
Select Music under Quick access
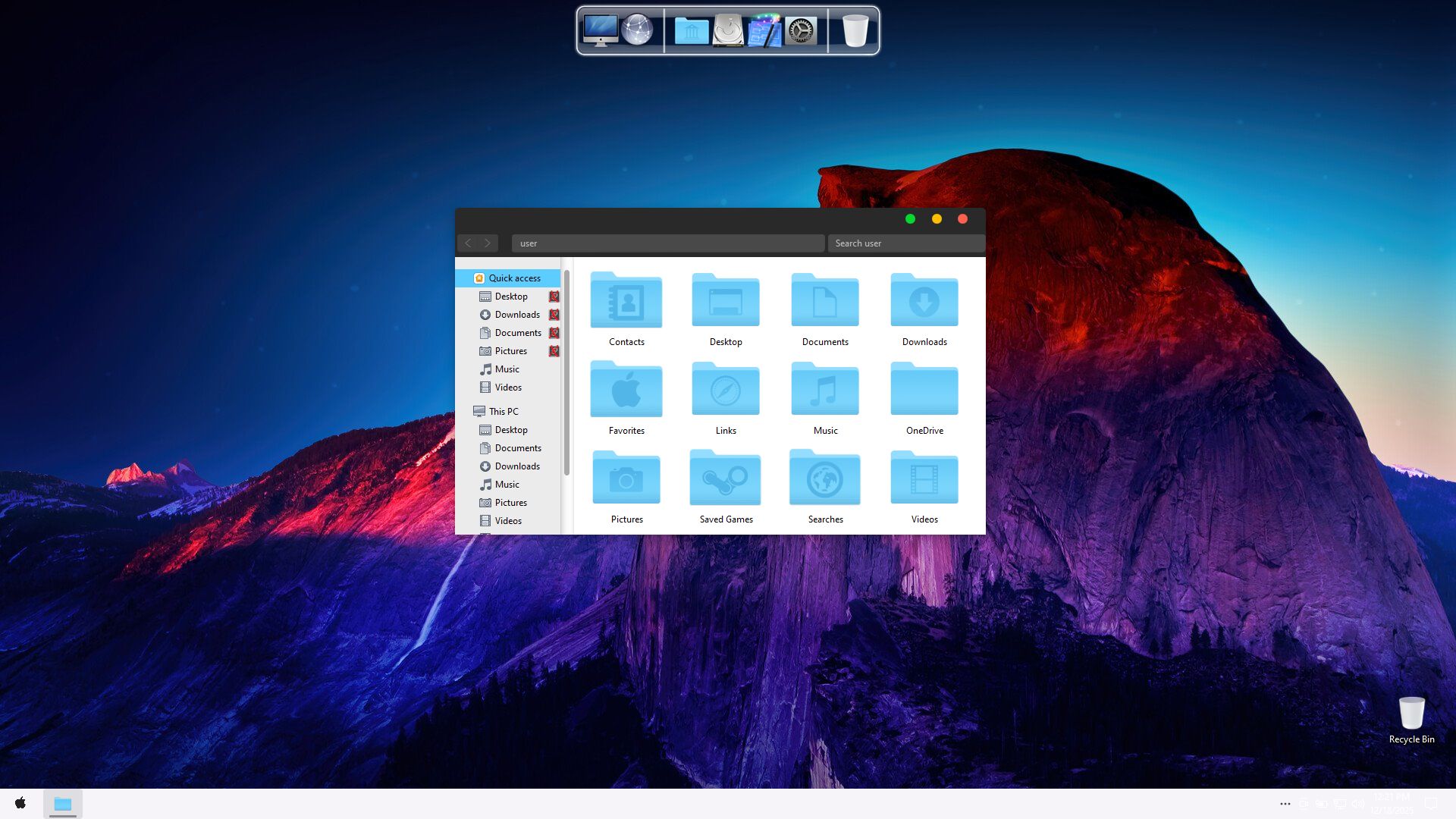pos(507,369)
